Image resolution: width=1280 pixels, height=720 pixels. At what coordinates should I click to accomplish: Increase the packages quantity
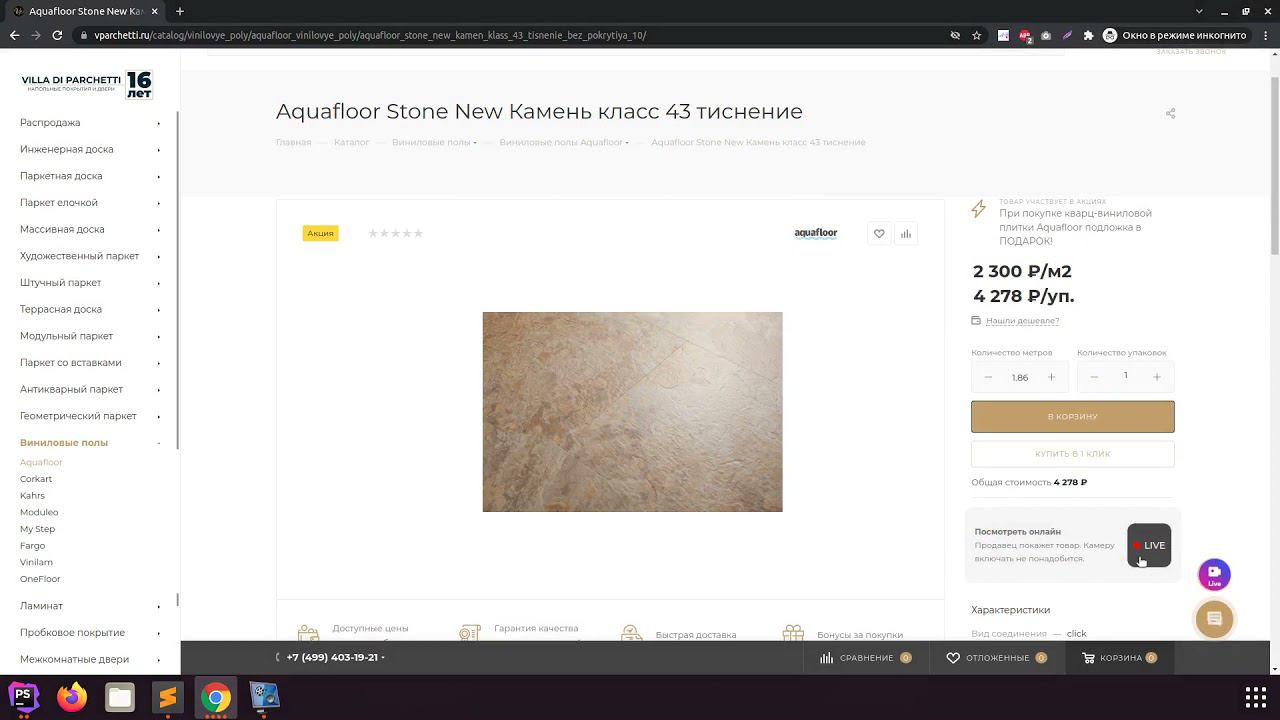click(1157, 377)
